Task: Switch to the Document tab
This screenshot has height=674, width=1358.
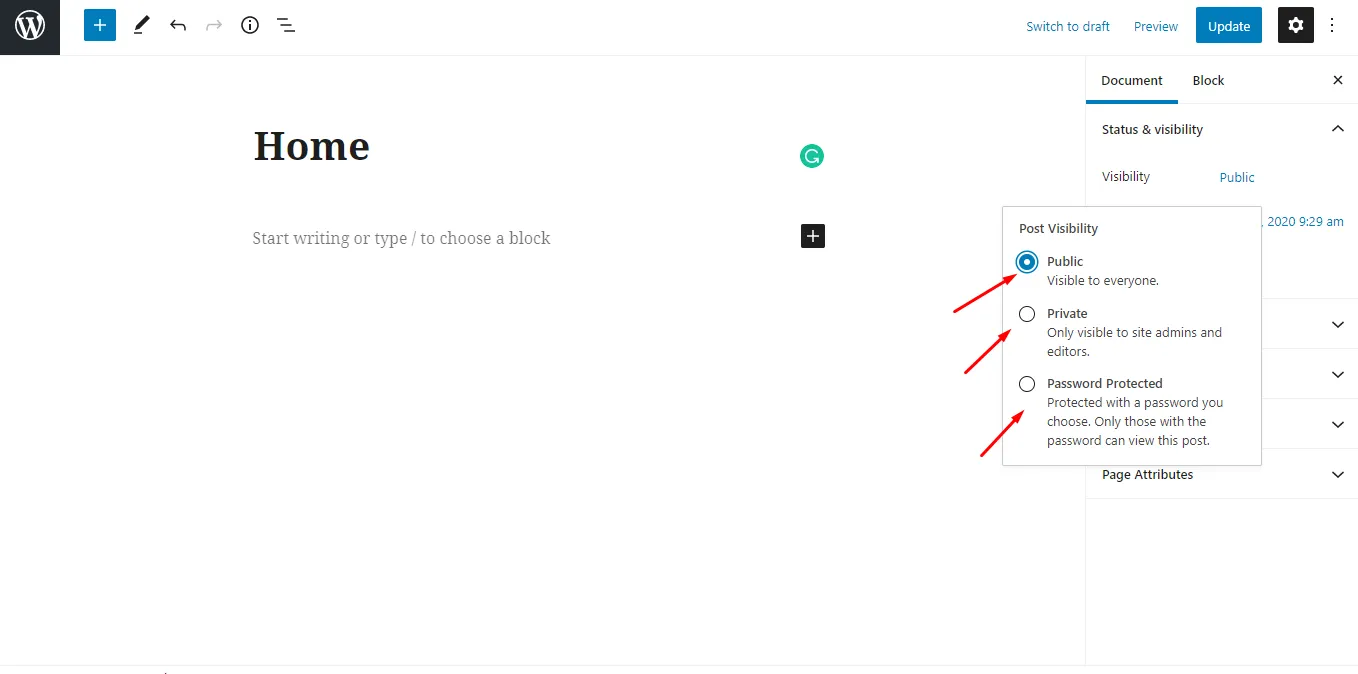Action: pos(1132,80)
